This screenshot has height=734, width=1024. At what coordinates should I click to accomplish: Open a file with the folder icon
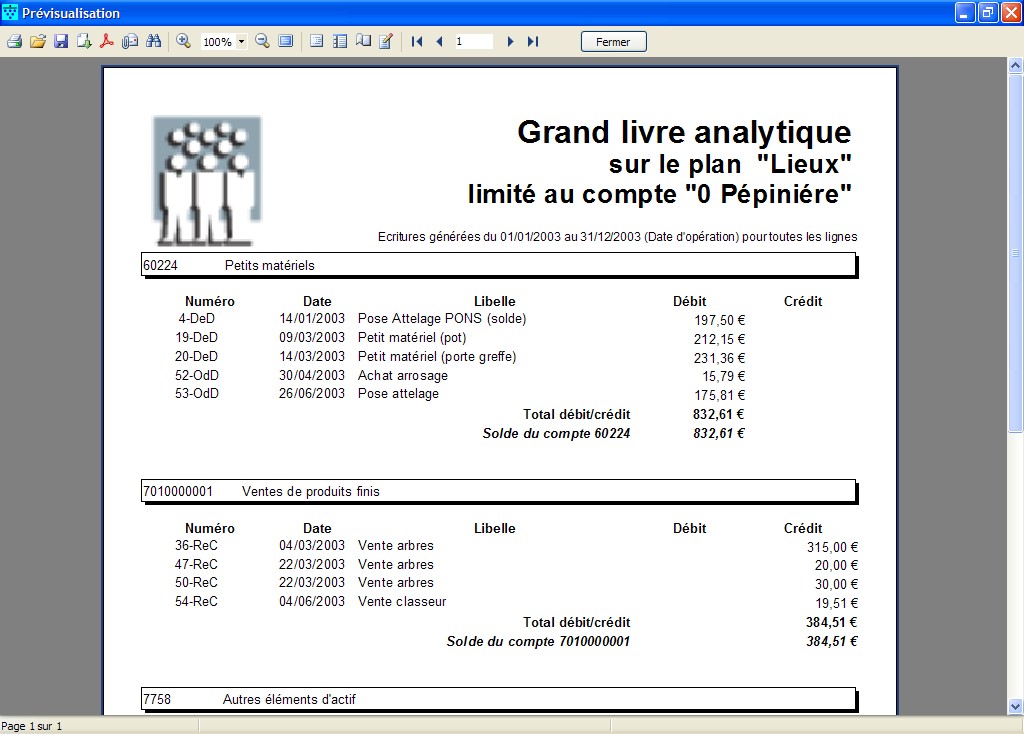(38, 41)
